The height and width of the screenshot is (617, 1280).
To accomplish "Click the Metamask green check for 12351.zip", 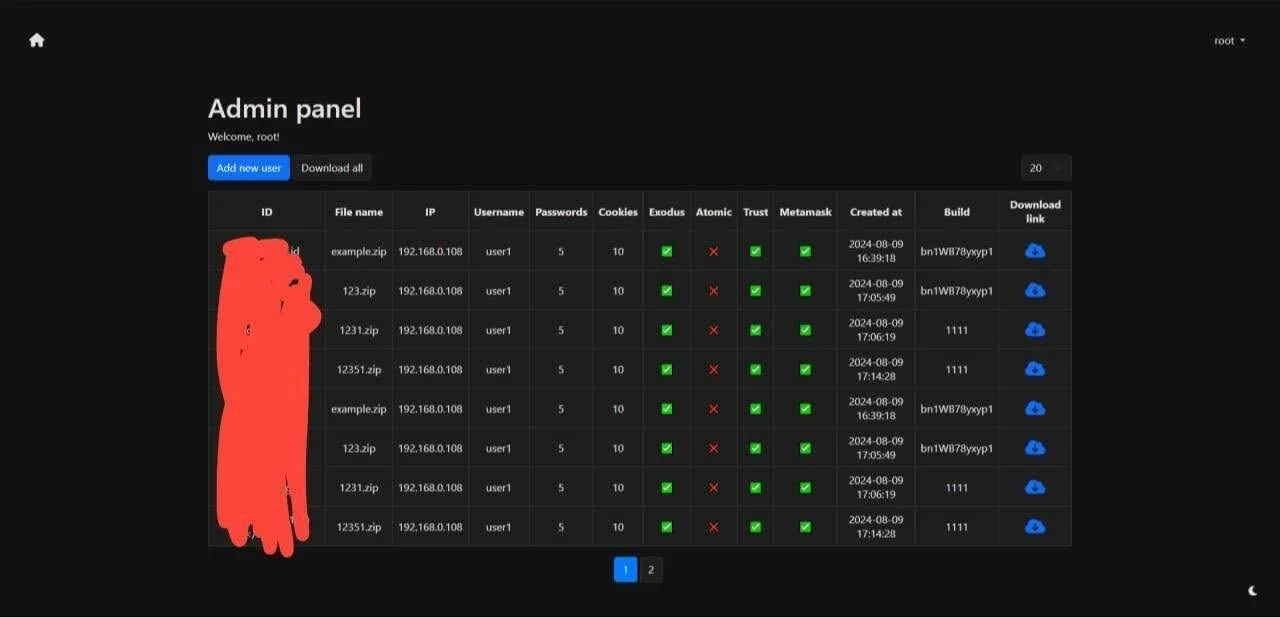I will [x=804, y=369].
